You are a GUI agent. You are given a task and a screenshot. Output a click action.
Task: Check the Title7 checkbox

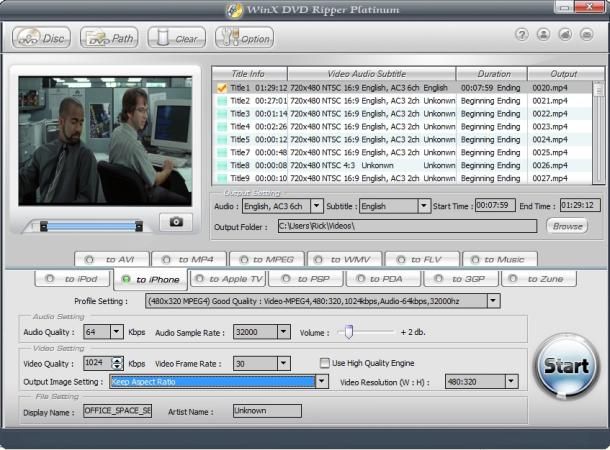click(222, 152)
